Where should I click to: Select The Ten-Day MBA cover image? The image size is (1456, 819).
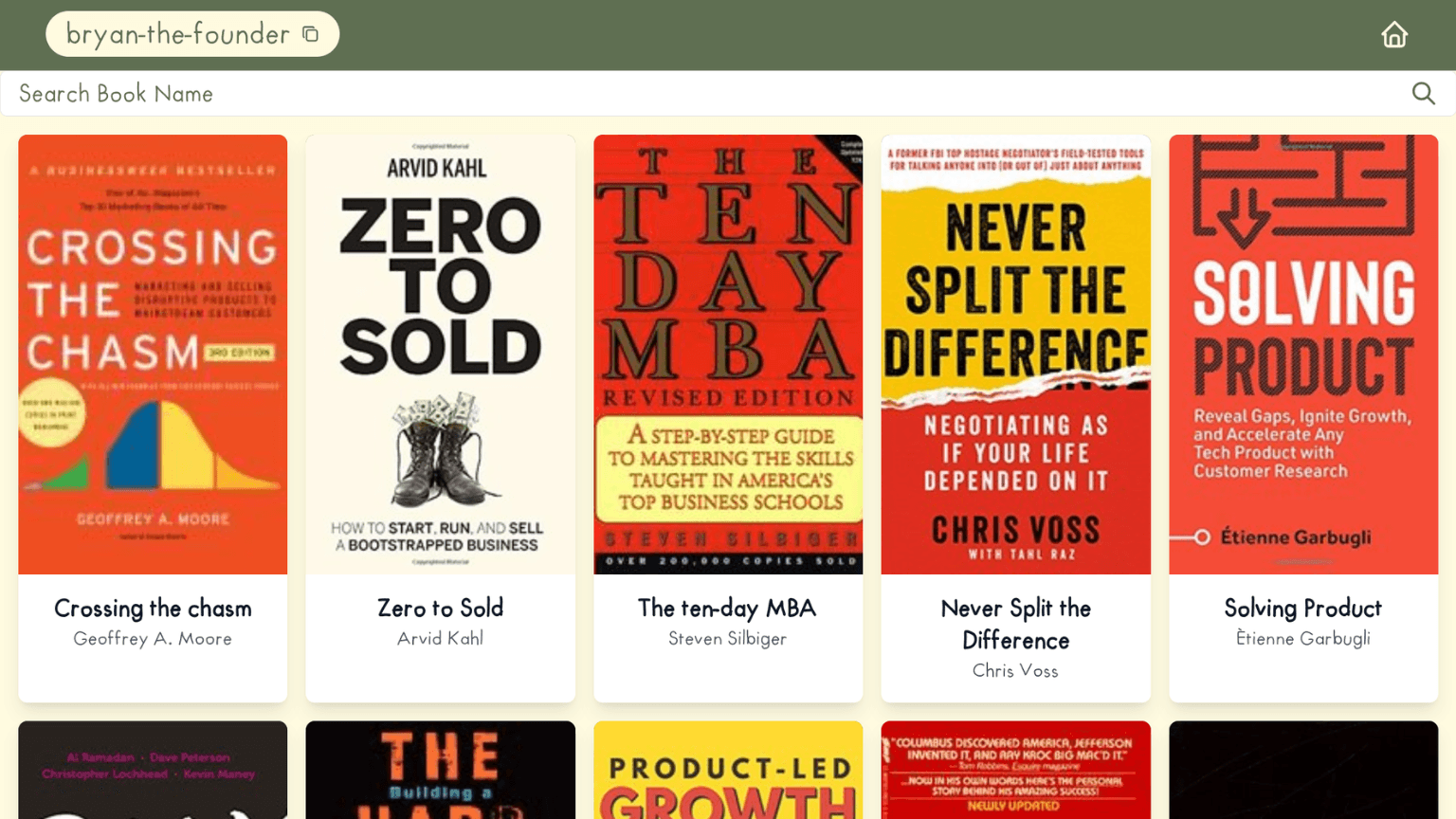tap(728, 355)
